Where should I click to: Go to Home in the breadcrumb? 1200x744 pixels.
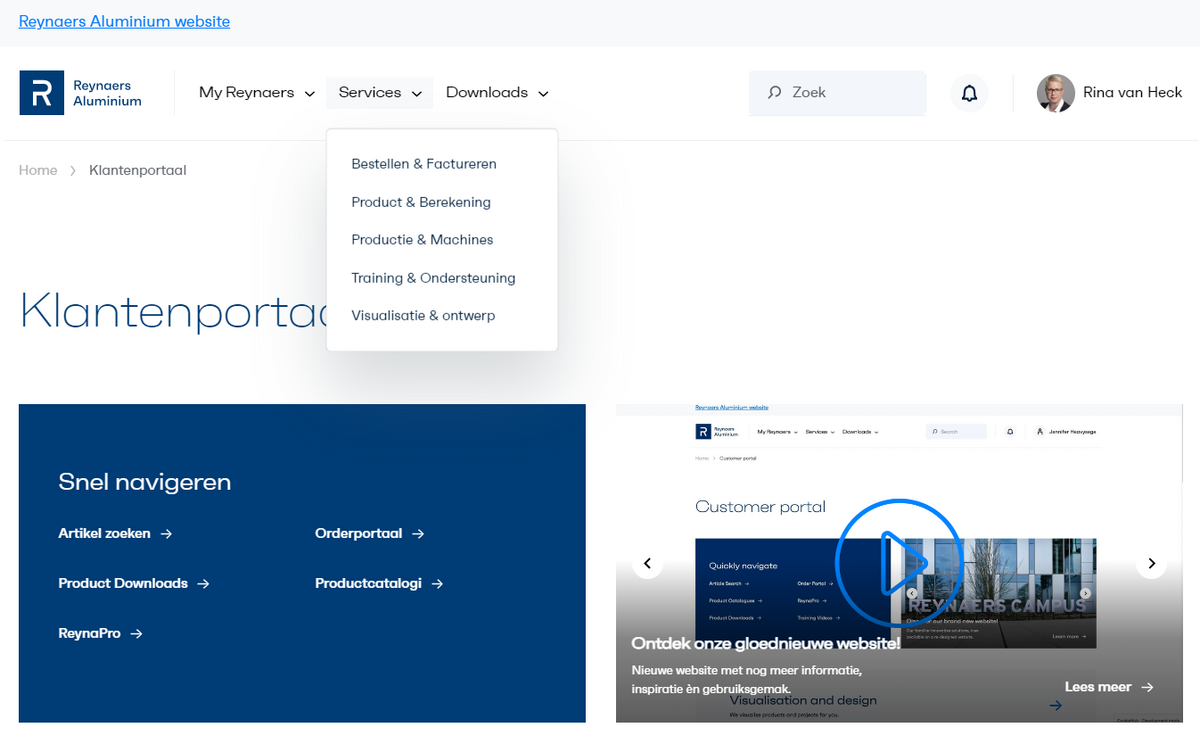point(38,170)
